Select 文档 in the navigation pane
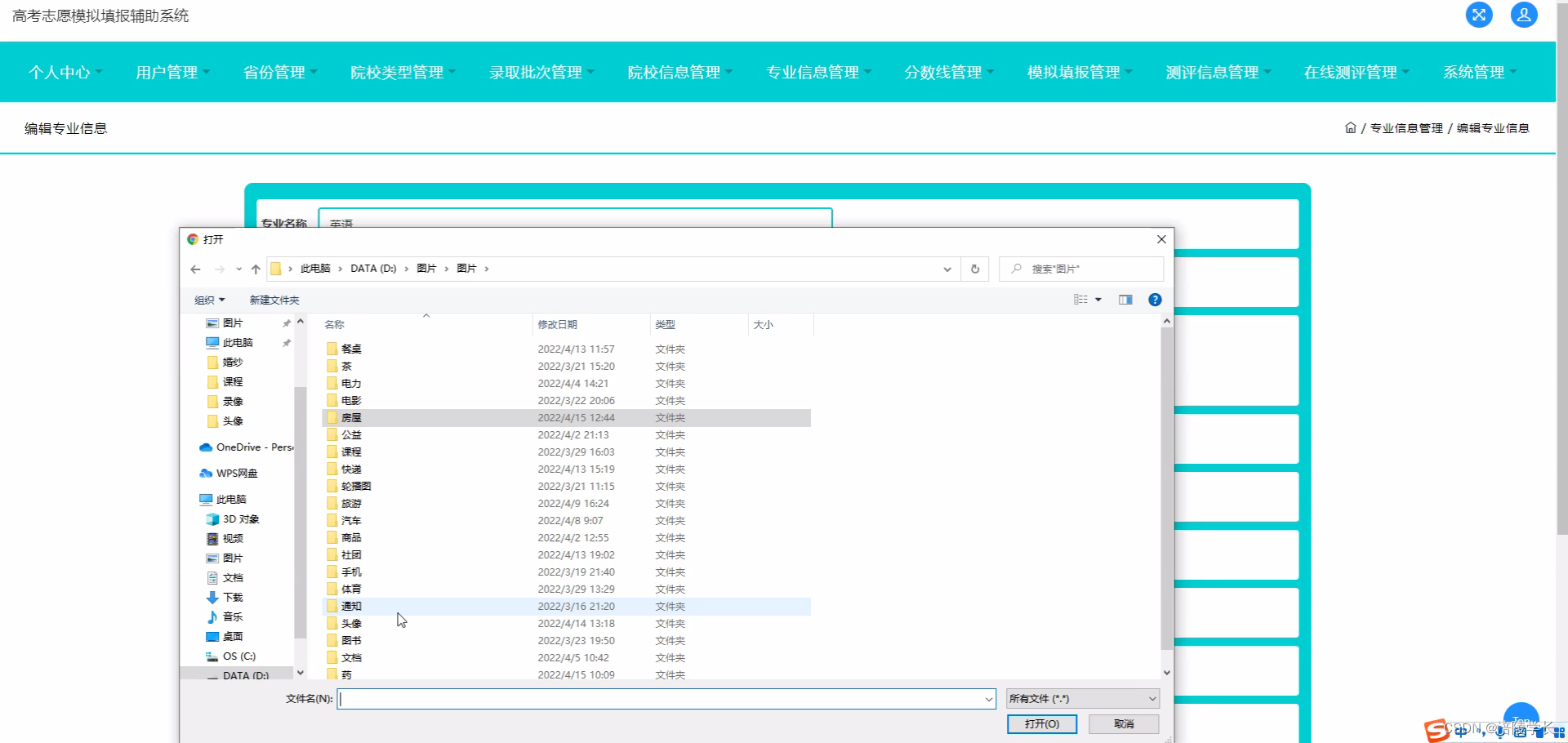Viewport: 1568px width, 743px height. [225, 578]
